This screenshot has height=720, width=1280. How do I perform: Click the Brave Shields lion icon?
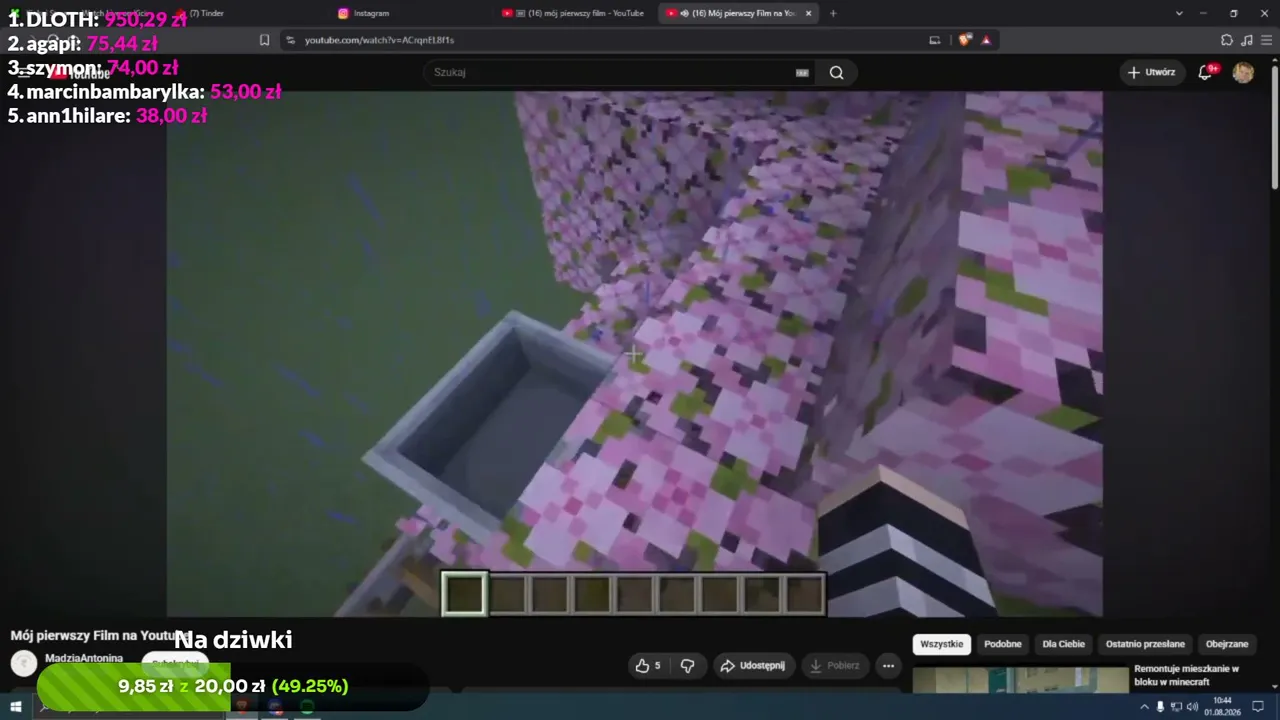click(x=964, y=40)
